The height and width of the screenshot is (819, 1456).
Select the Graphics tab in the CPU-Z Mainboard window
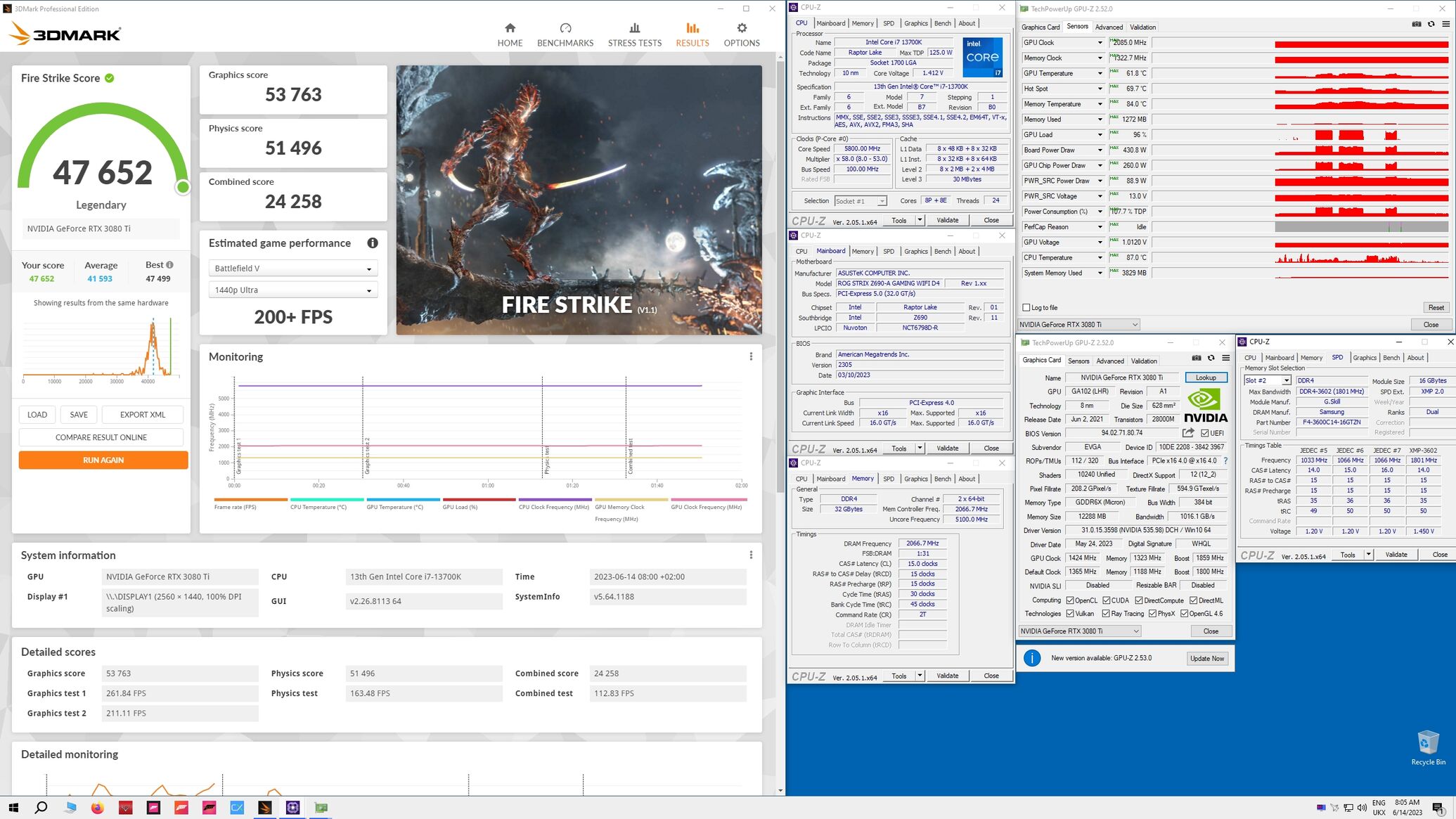(x=915, y=252)
